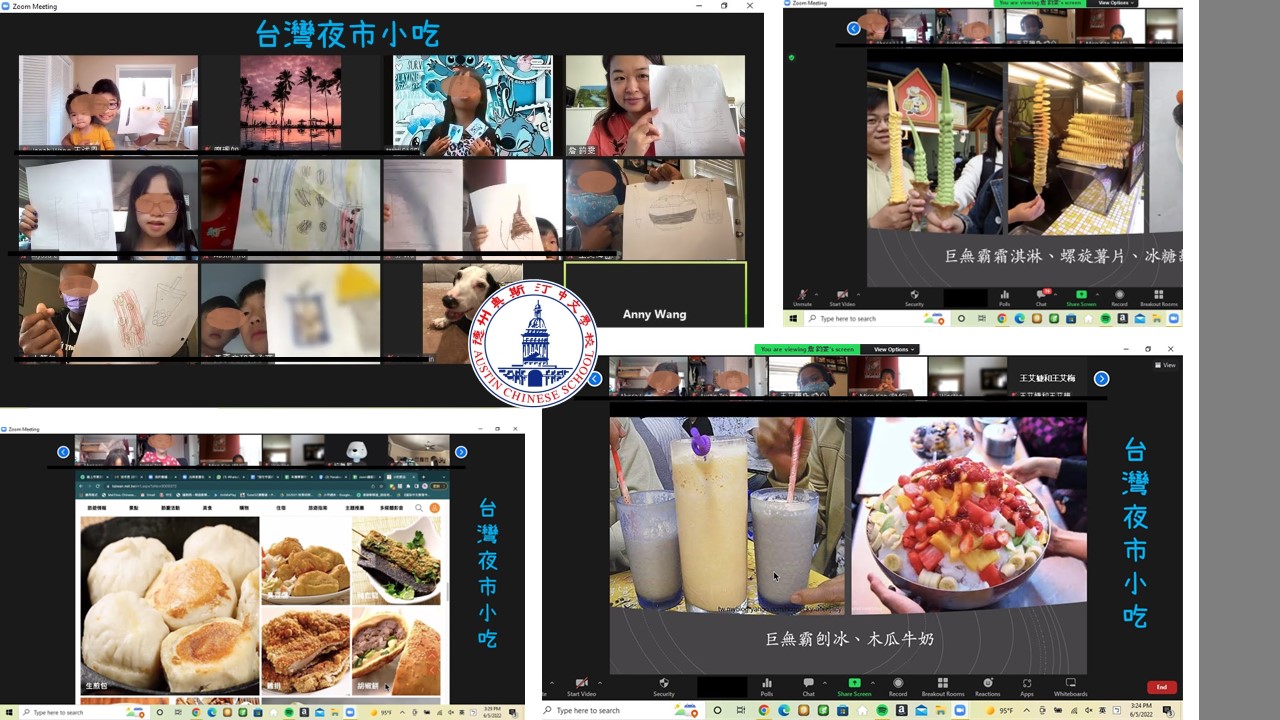Viewport: 1280px width, 720px height.
Task: Open Zoom Apps
Action: [1027, 686]
